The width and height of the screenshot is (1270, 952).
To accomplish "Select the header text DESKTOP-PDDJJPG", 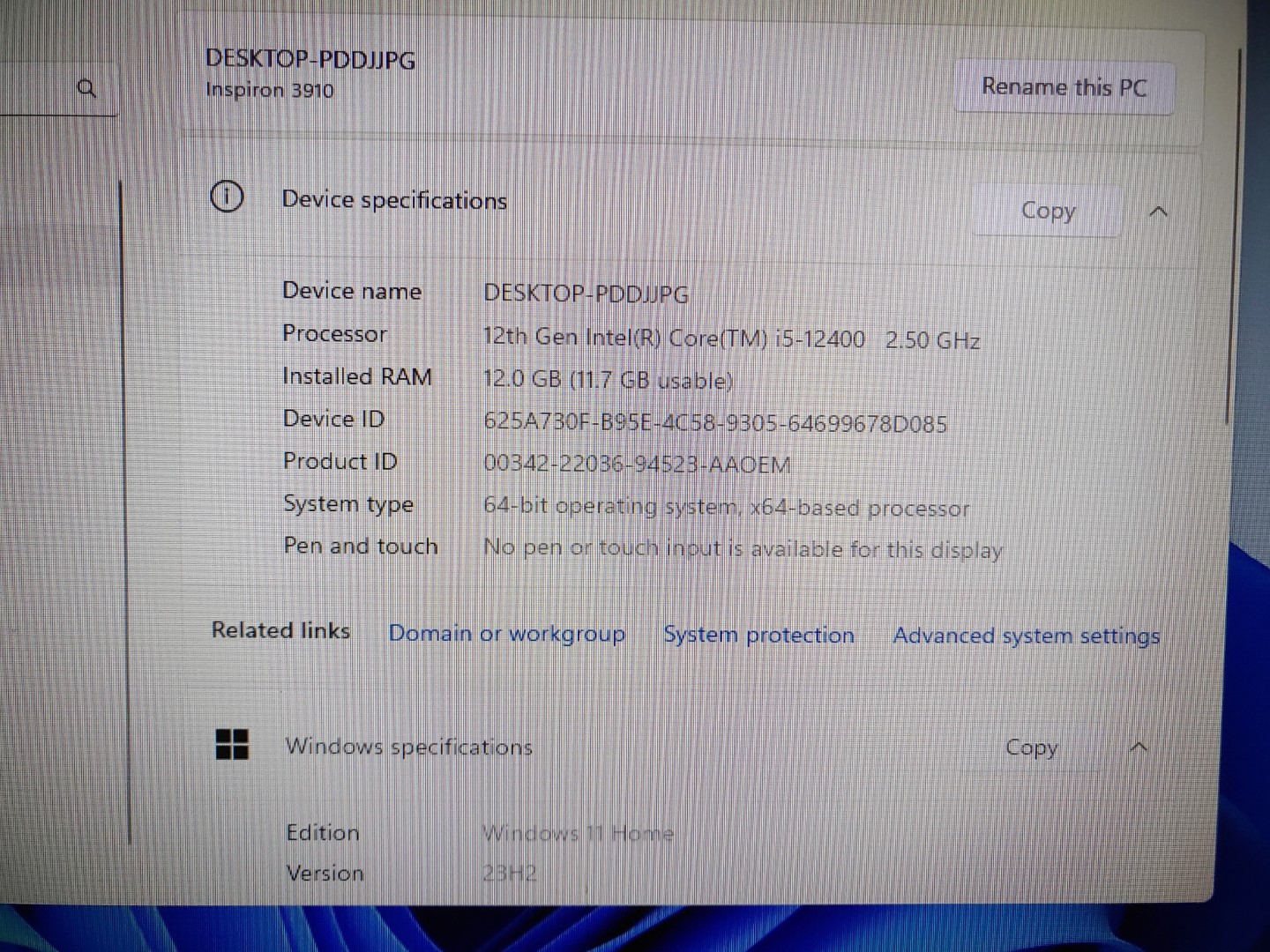I will (310, 59).
